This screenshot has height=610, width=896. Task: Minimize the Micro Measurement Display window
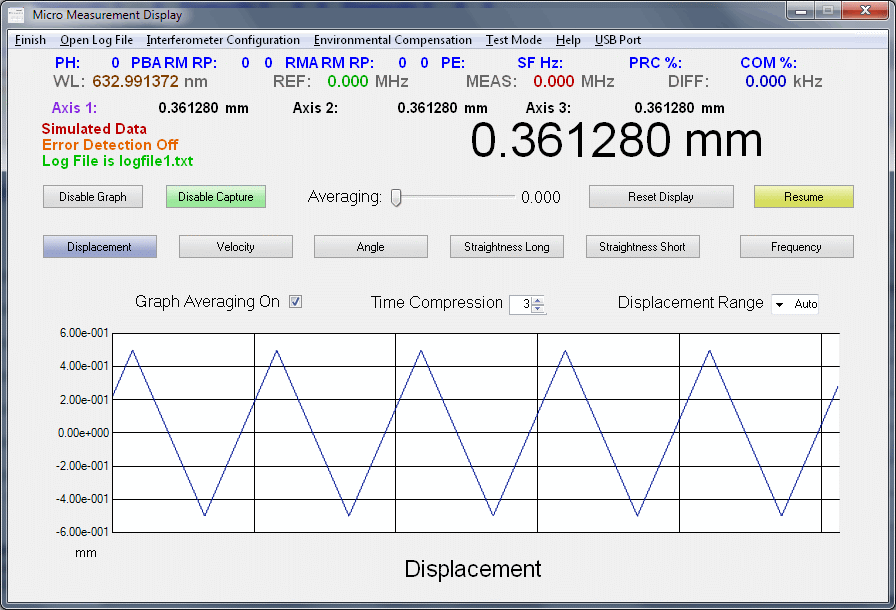coord(802,11)
